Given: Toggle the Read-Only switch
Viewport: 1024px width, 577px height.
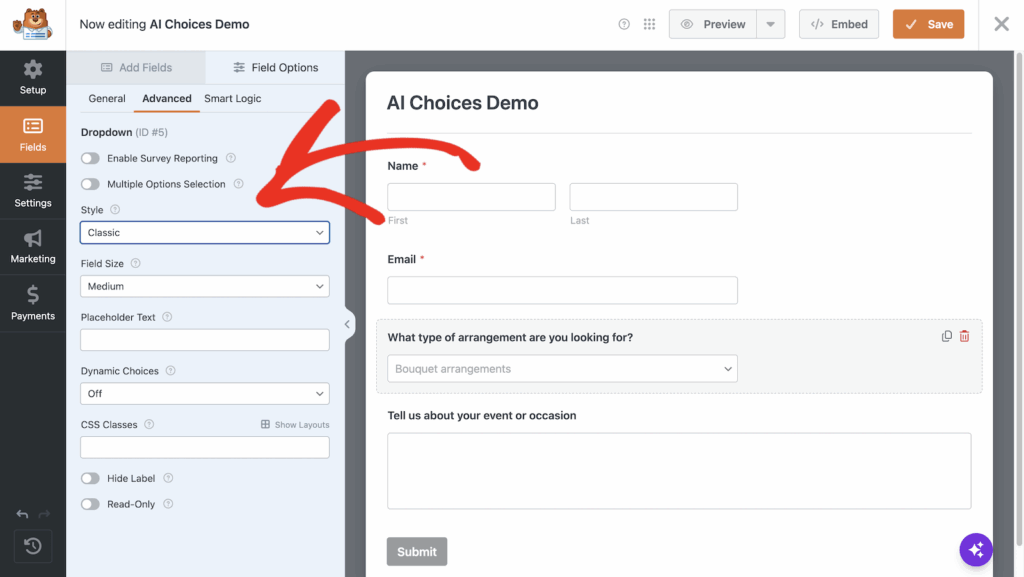Looking at the screenshot, I should click(x=90, y=504).
